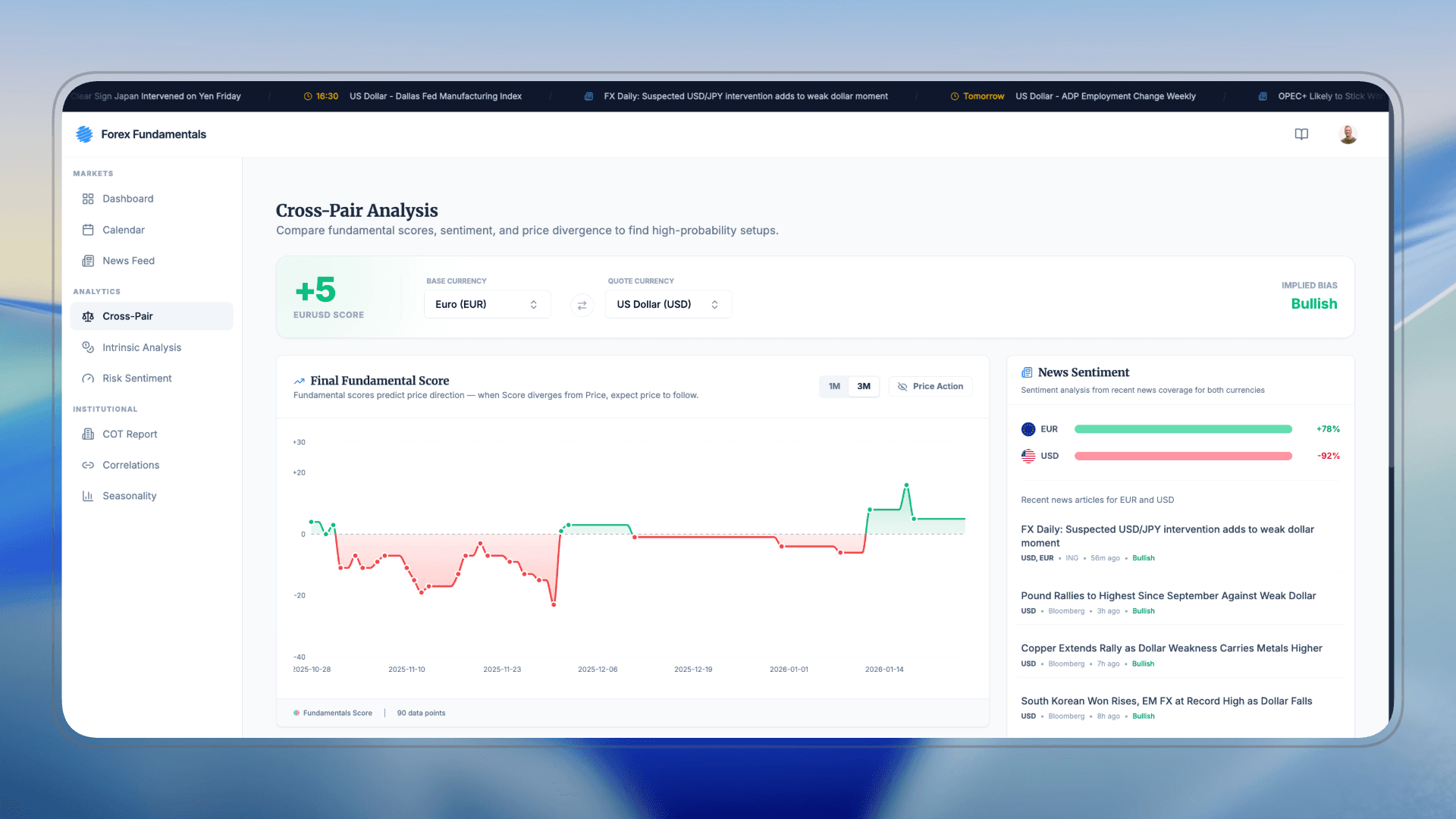Open the Quote Currency dropdown
The width and height of the screenshot is (1456, 819).
pos(667,304)
